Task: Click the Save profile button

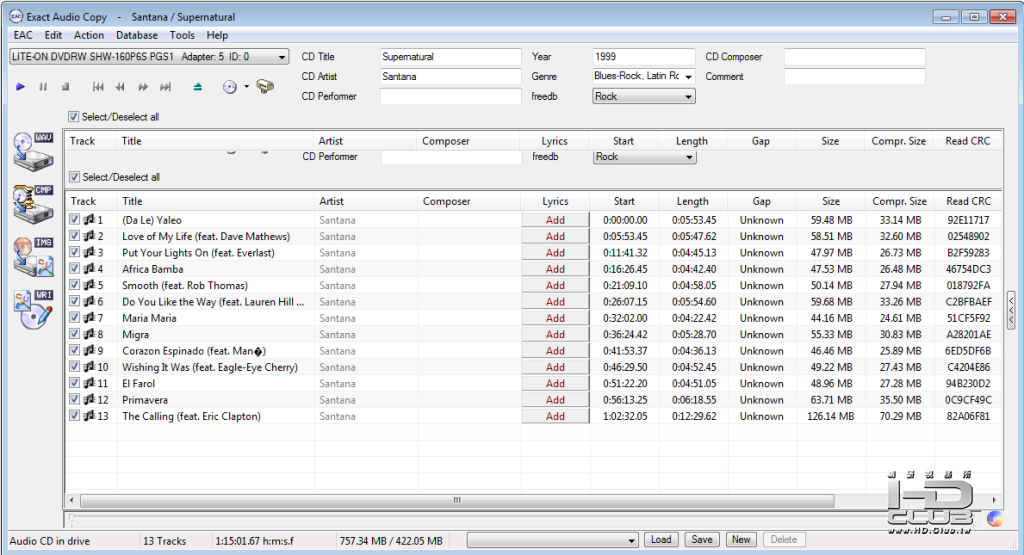Action: coord(702,539)
